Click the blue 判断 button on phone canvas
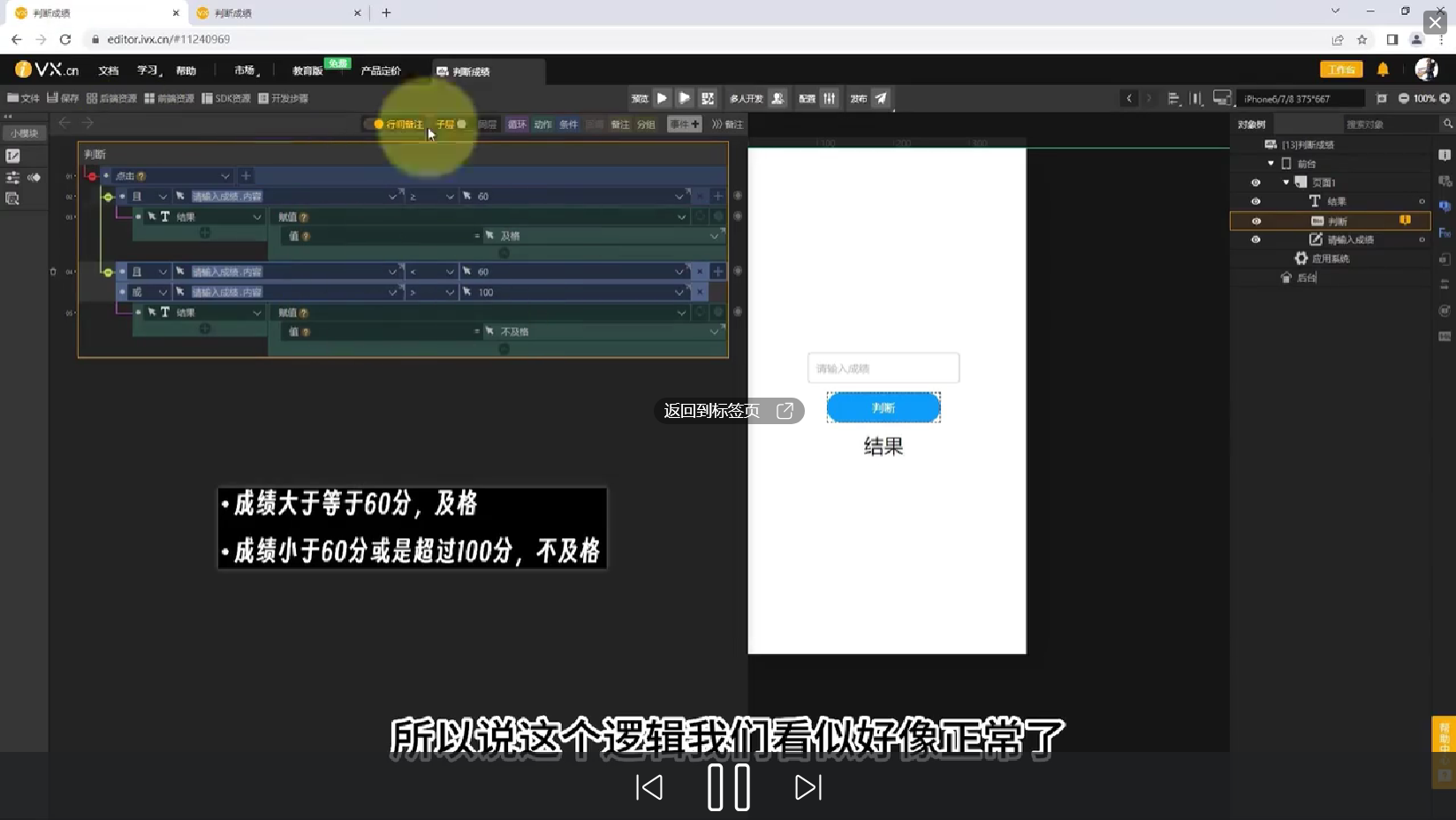Image resolution: width=1456 pixels, height=820 pixels. click(883, 407)
